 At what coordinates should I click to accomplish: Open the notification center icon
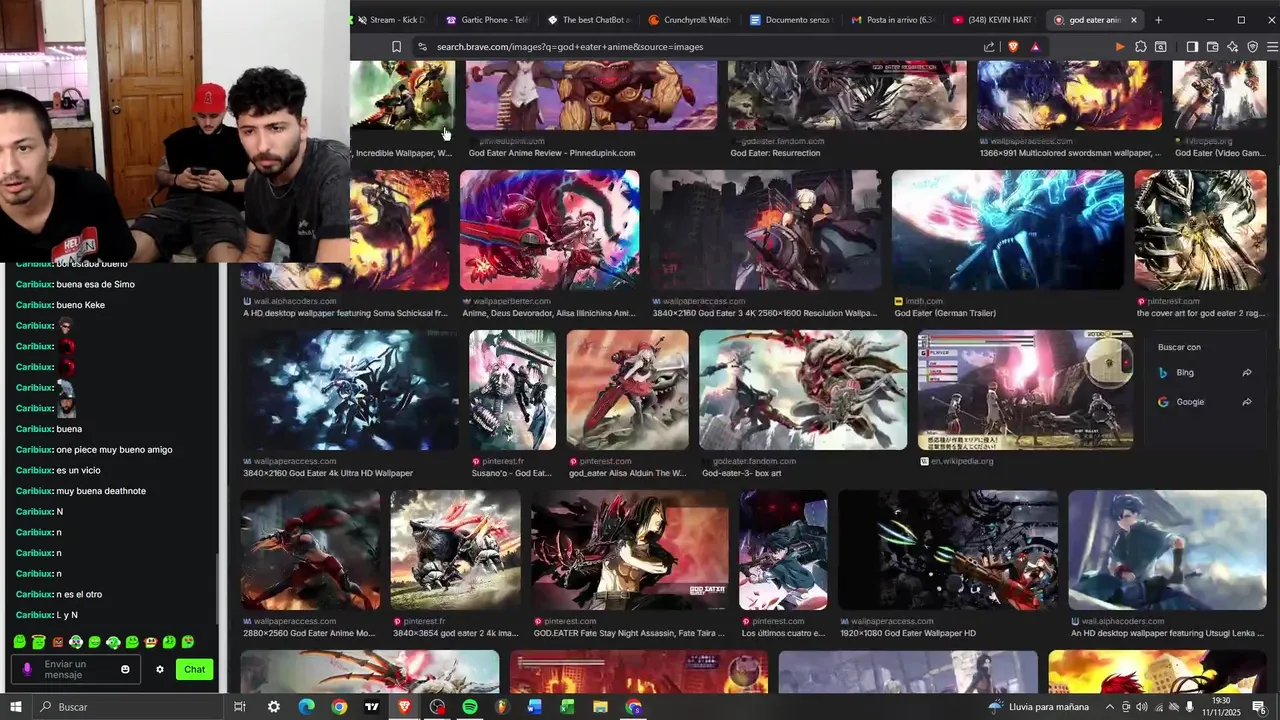click(x=1258, y=707)
